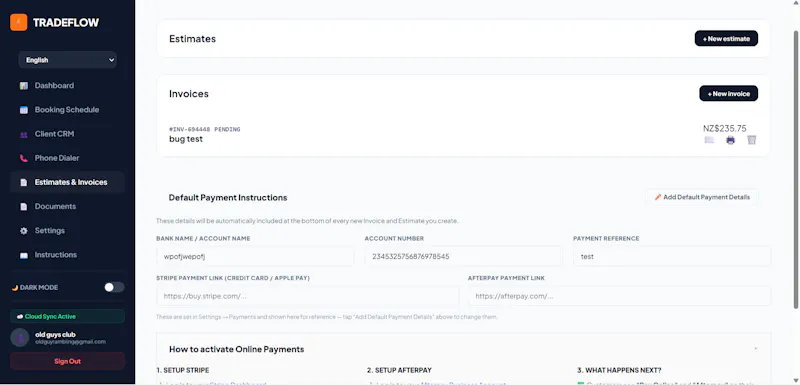Email the bug test invoice
The height and width of the screenshot is (385, 800).
pos(709,140)
